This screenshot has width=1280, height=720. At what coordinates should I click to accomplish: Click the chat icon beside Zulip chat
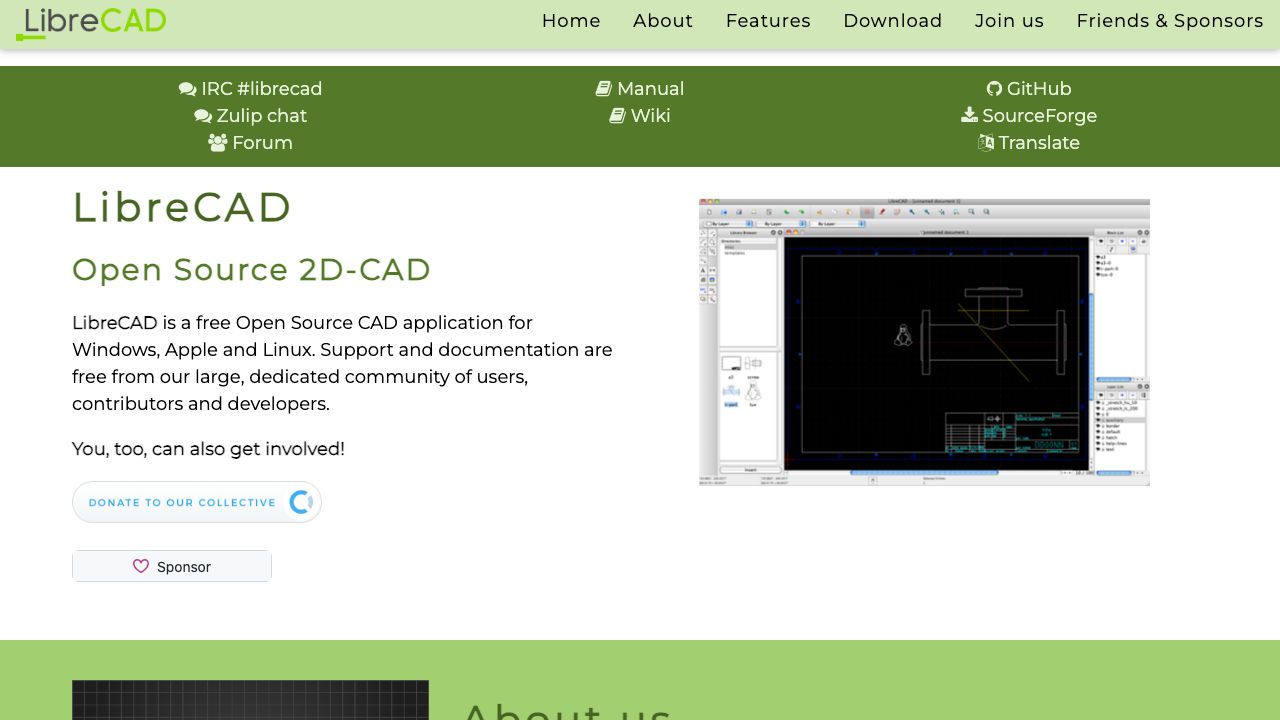click(203, 116)
